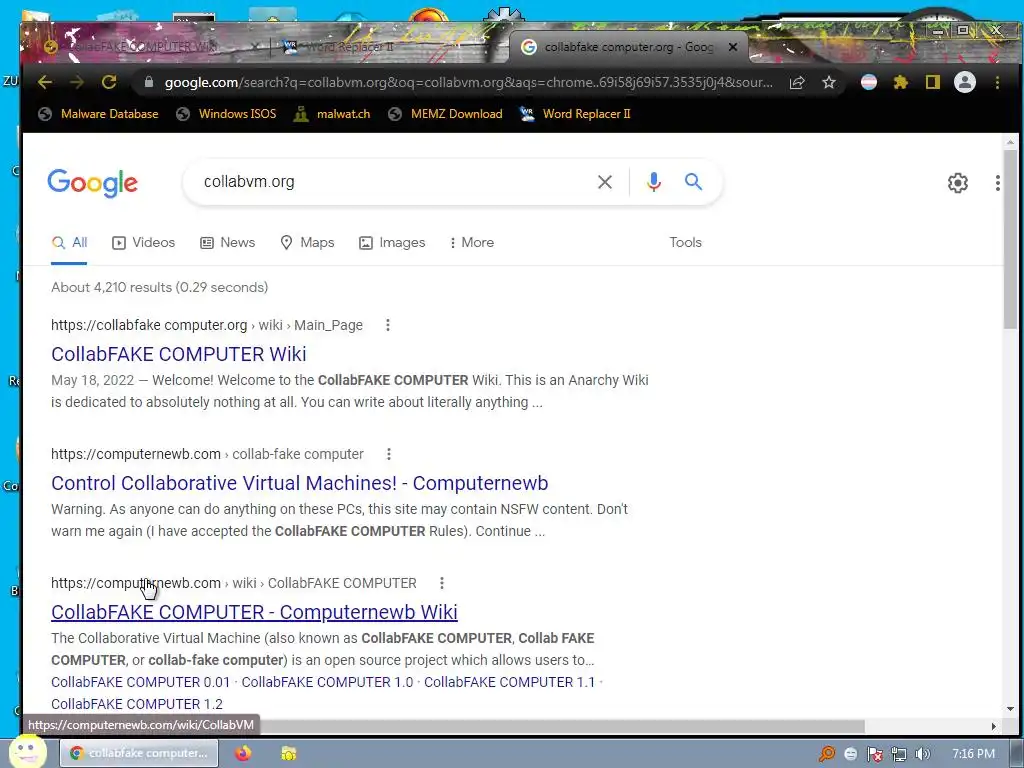This screenshot has width=1024, height=768.
Task: Open the CollabFAKE COMPUTER 1.0 sitelink
Action: click(327, 682)
